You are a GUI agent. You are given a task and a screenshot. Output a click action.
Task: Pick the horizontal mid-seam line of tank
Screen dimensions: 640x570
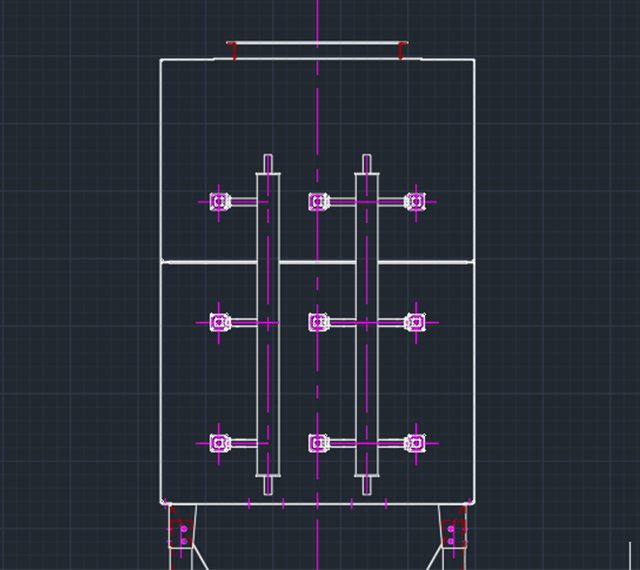[318, 262]
